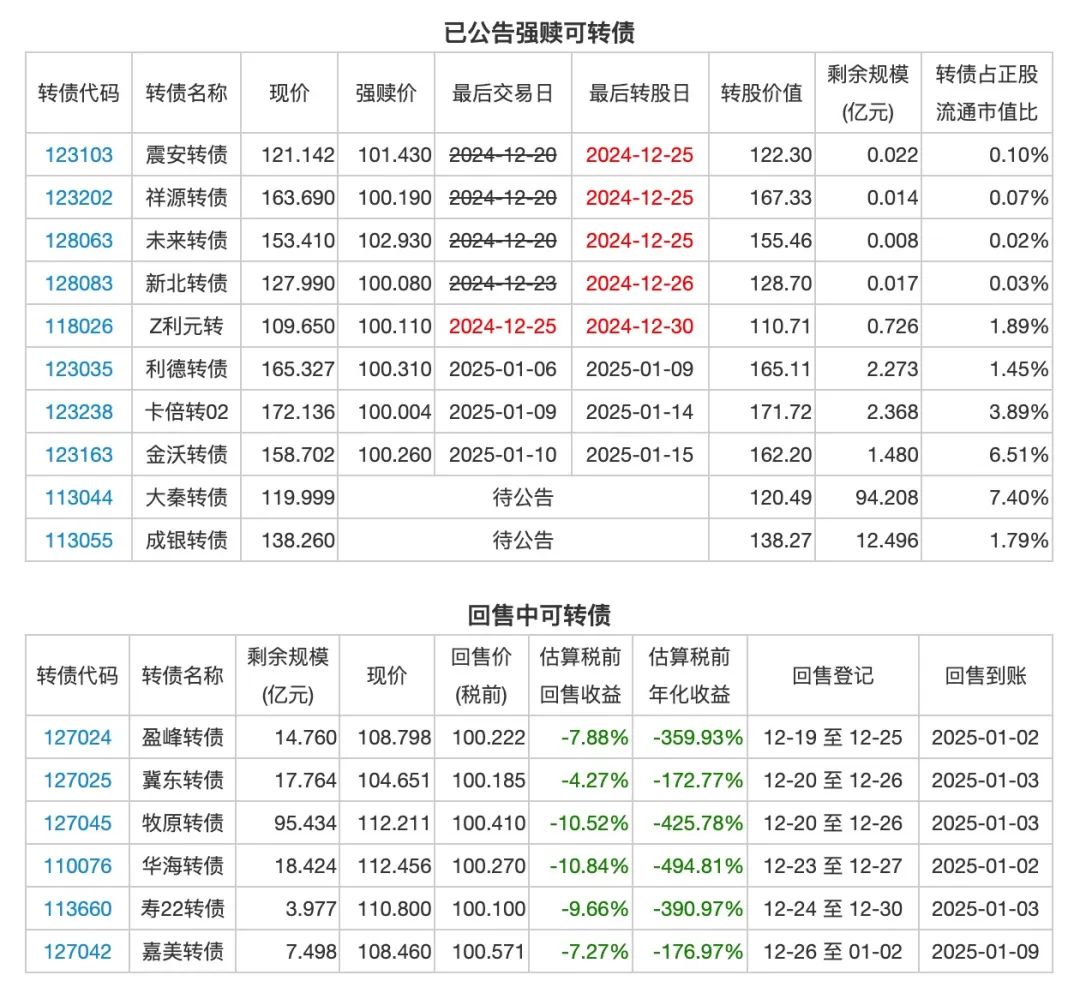
Task: Click 金沃转债 last conversion date 2025-01-15
Action: click(640, 455)
